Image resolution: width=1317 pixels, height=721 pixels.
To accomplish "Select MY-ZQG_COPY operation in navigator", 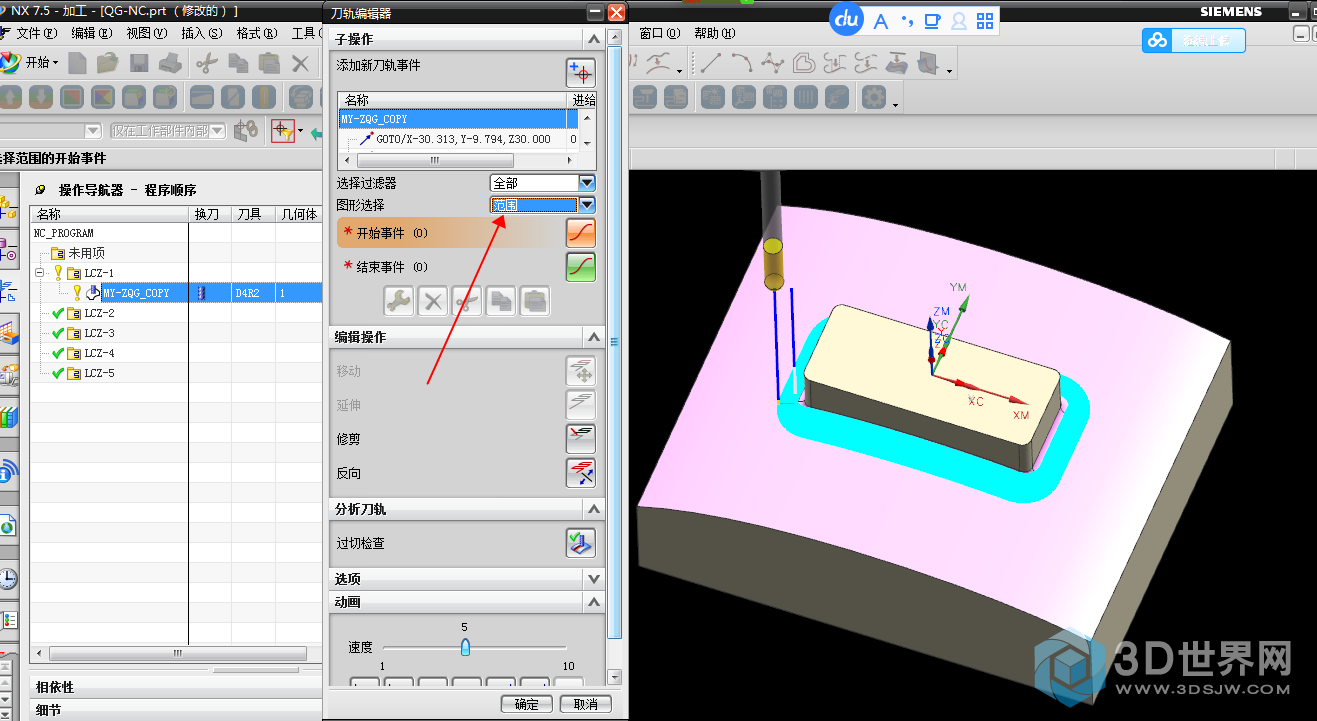I will point(137,293).
